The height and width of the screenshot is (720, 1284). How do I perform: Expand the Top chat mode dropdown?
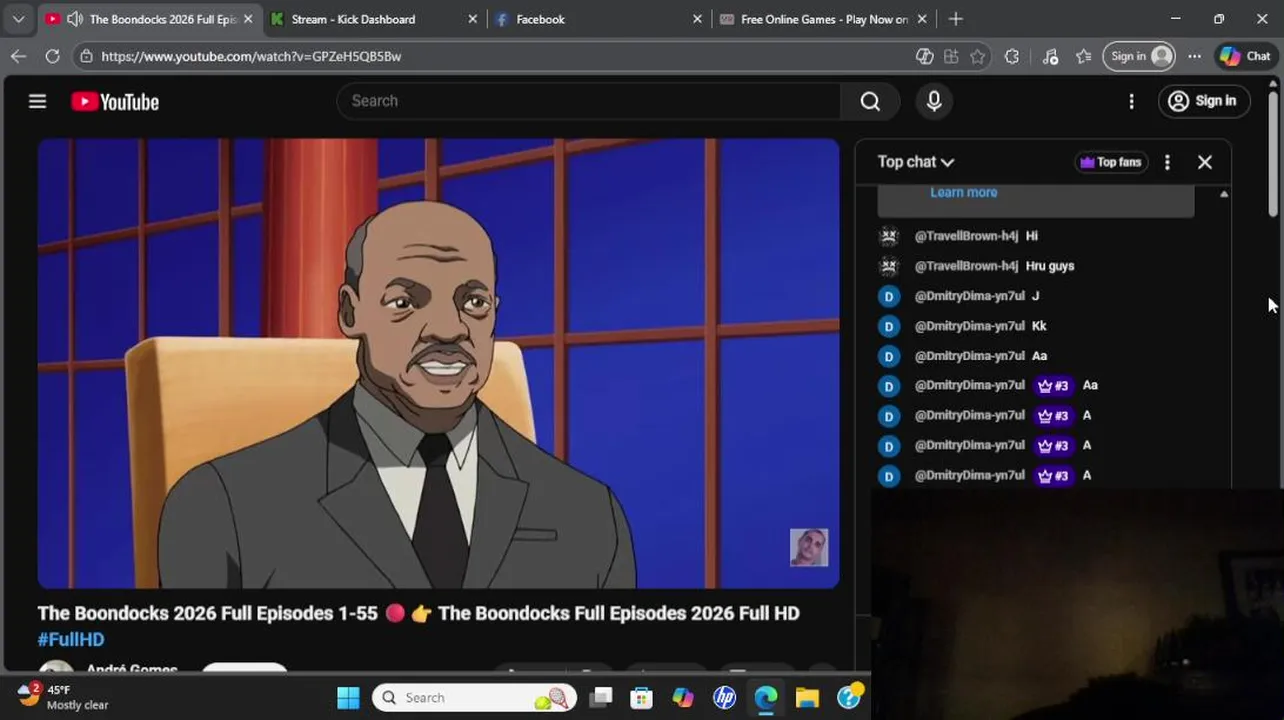915,162
